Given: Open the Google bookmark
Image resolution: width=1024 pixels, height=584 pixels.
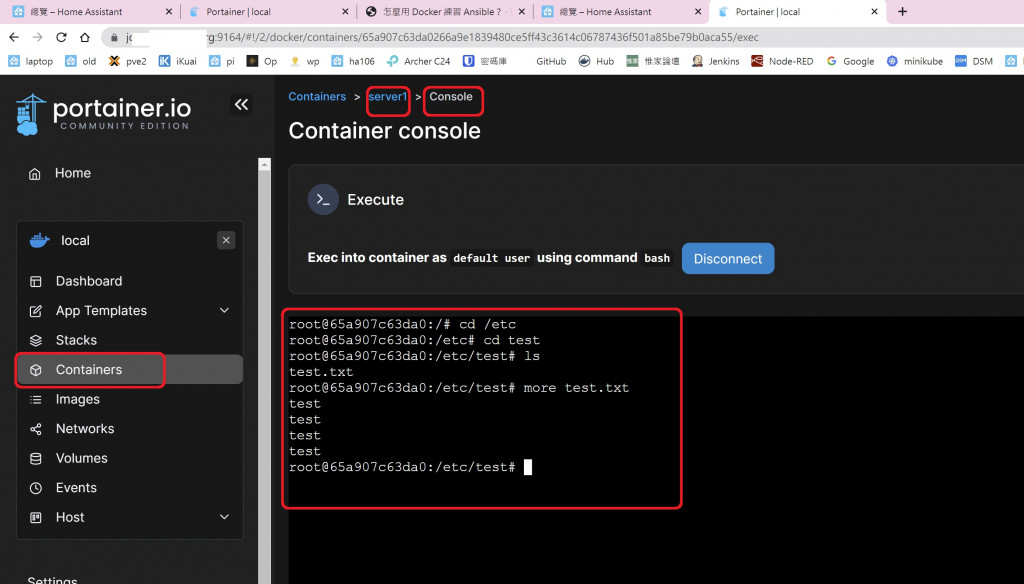Looking at the screenshot, I should coord(850,61).
